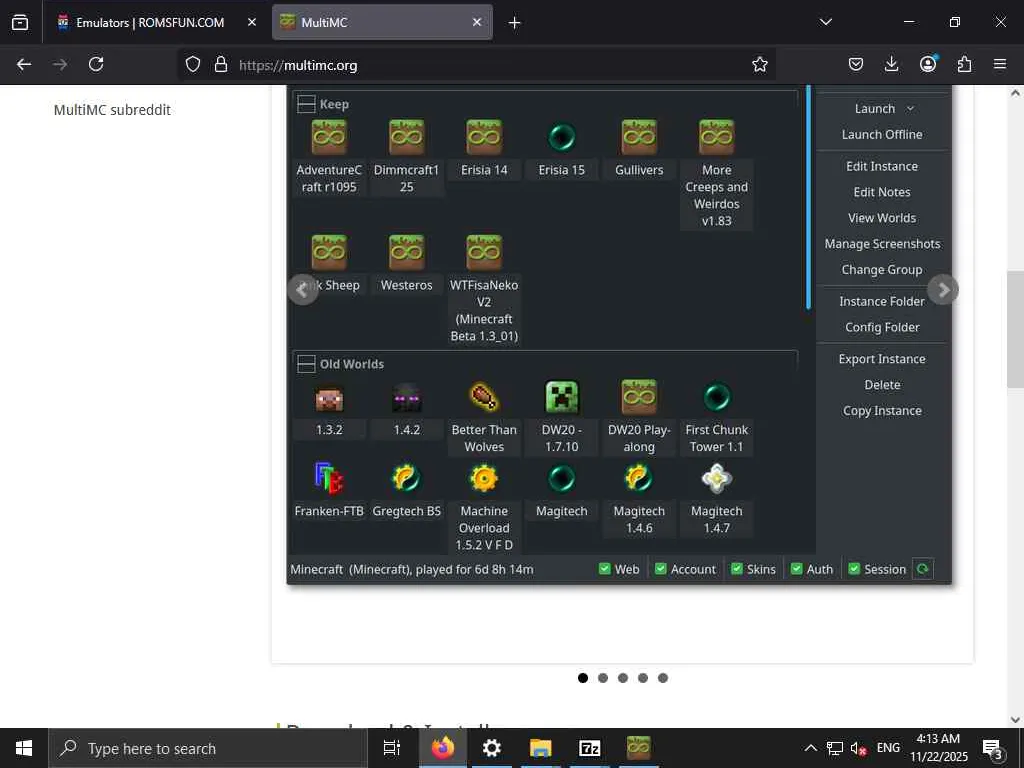Screen dimensions: 1024x768
Task: Show hidden system tray icons
Action: tap(810, 748)
